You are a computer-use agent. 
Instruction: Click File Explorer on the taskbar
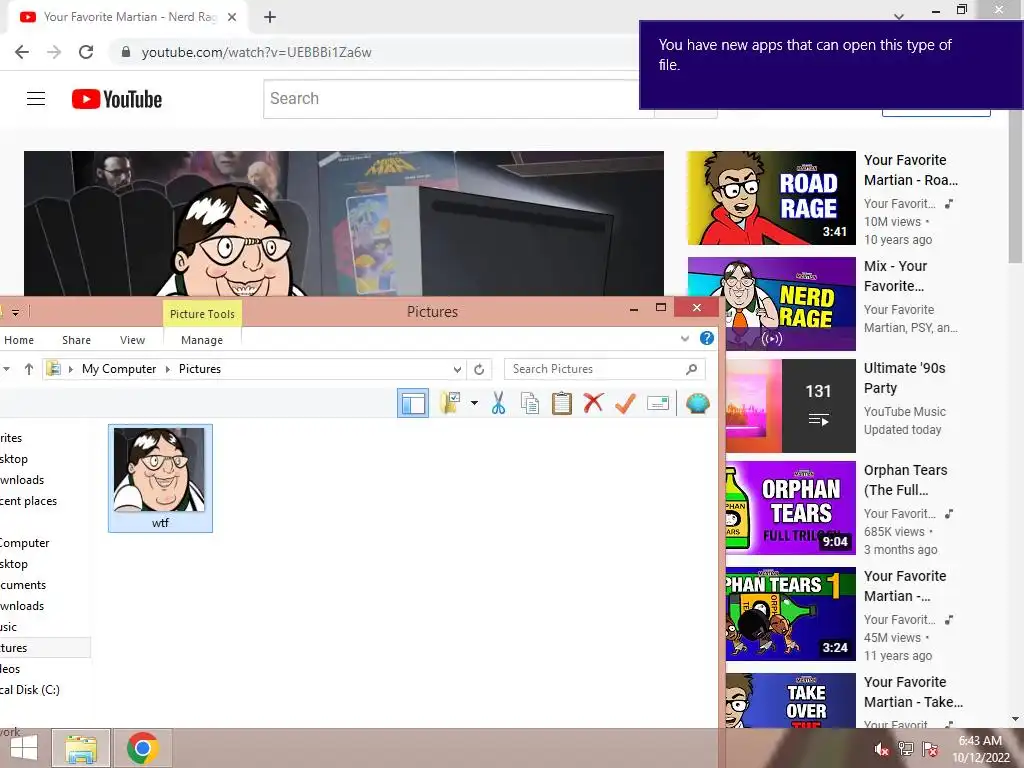[81, 748]
